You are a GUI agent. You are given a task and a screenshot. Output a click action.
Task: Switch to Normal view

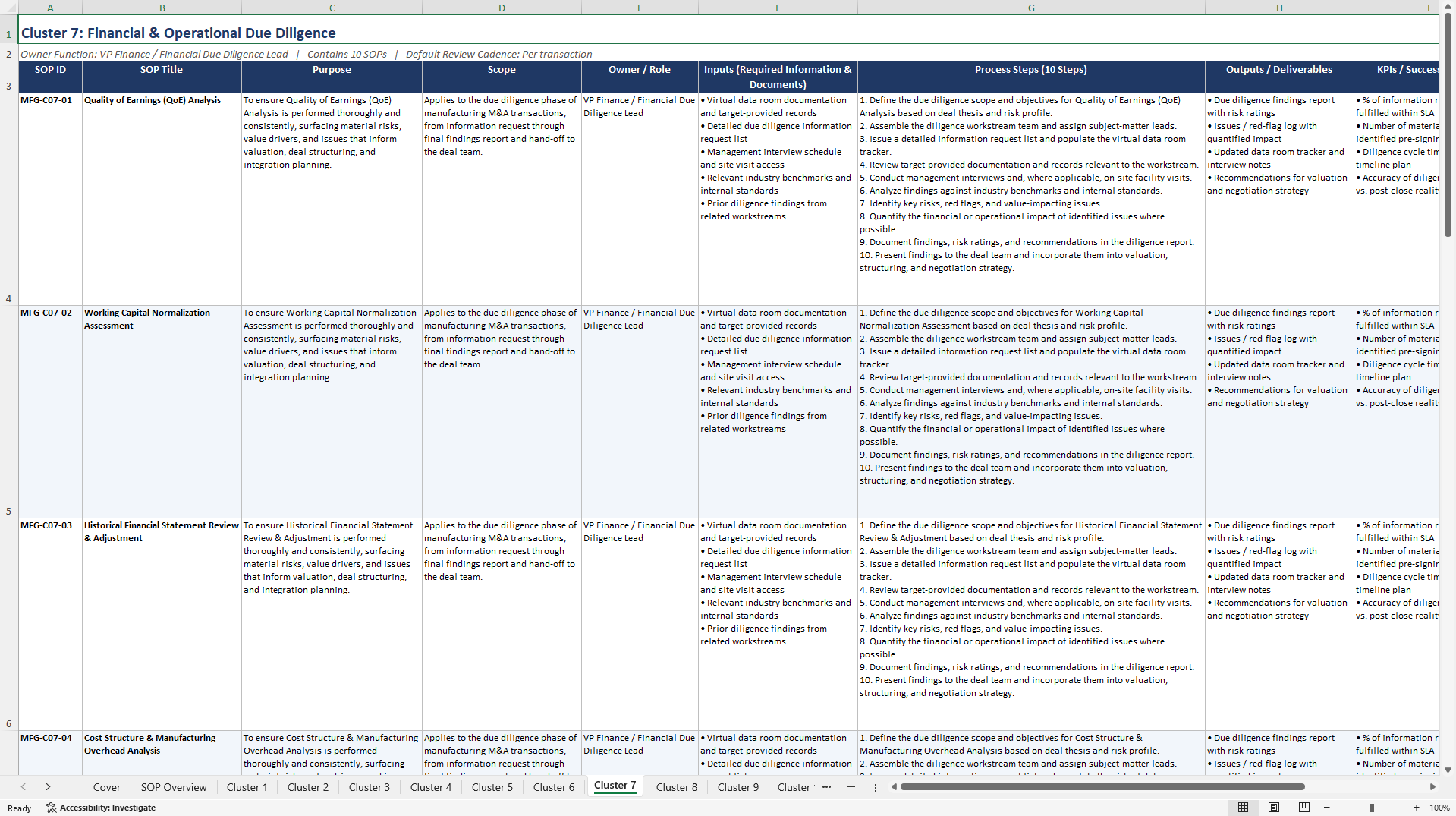click(1243, 808)
